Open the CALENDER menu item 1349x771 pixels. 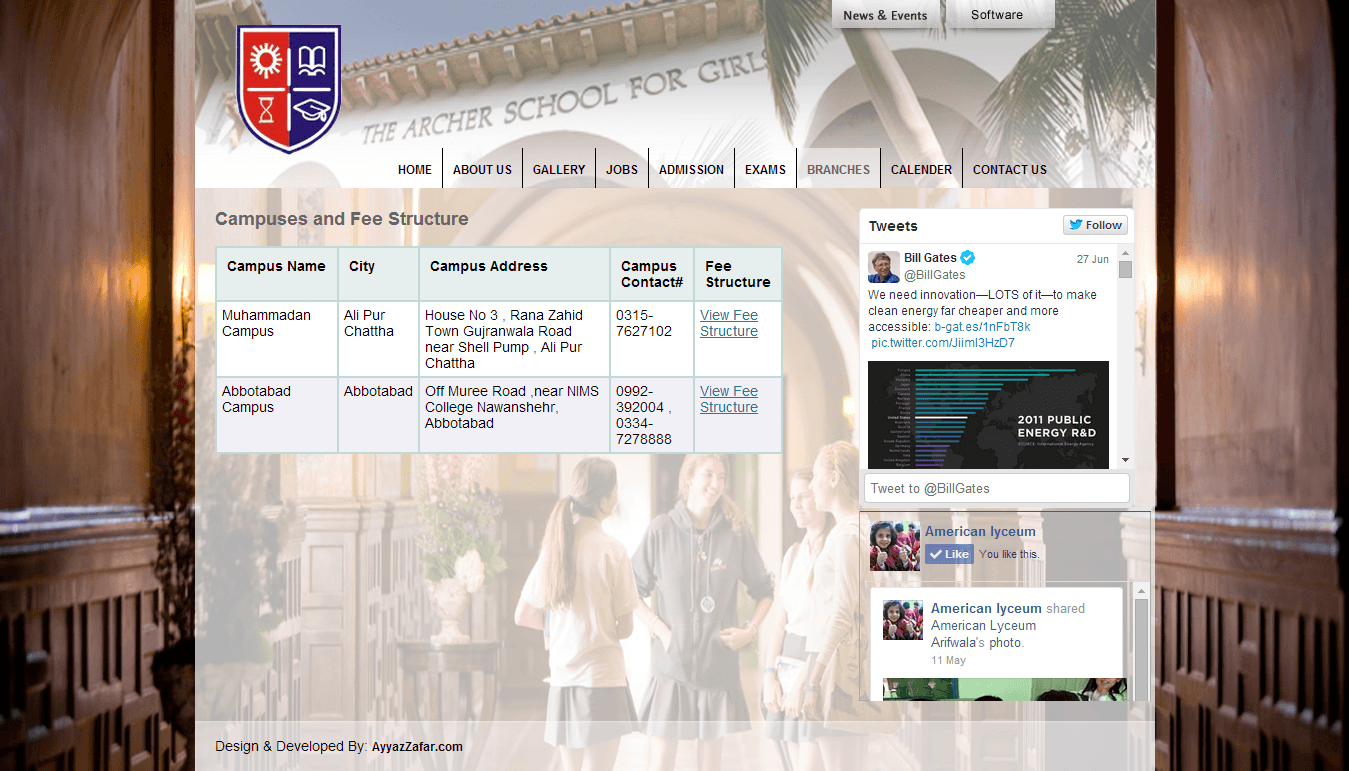(921, 169)
